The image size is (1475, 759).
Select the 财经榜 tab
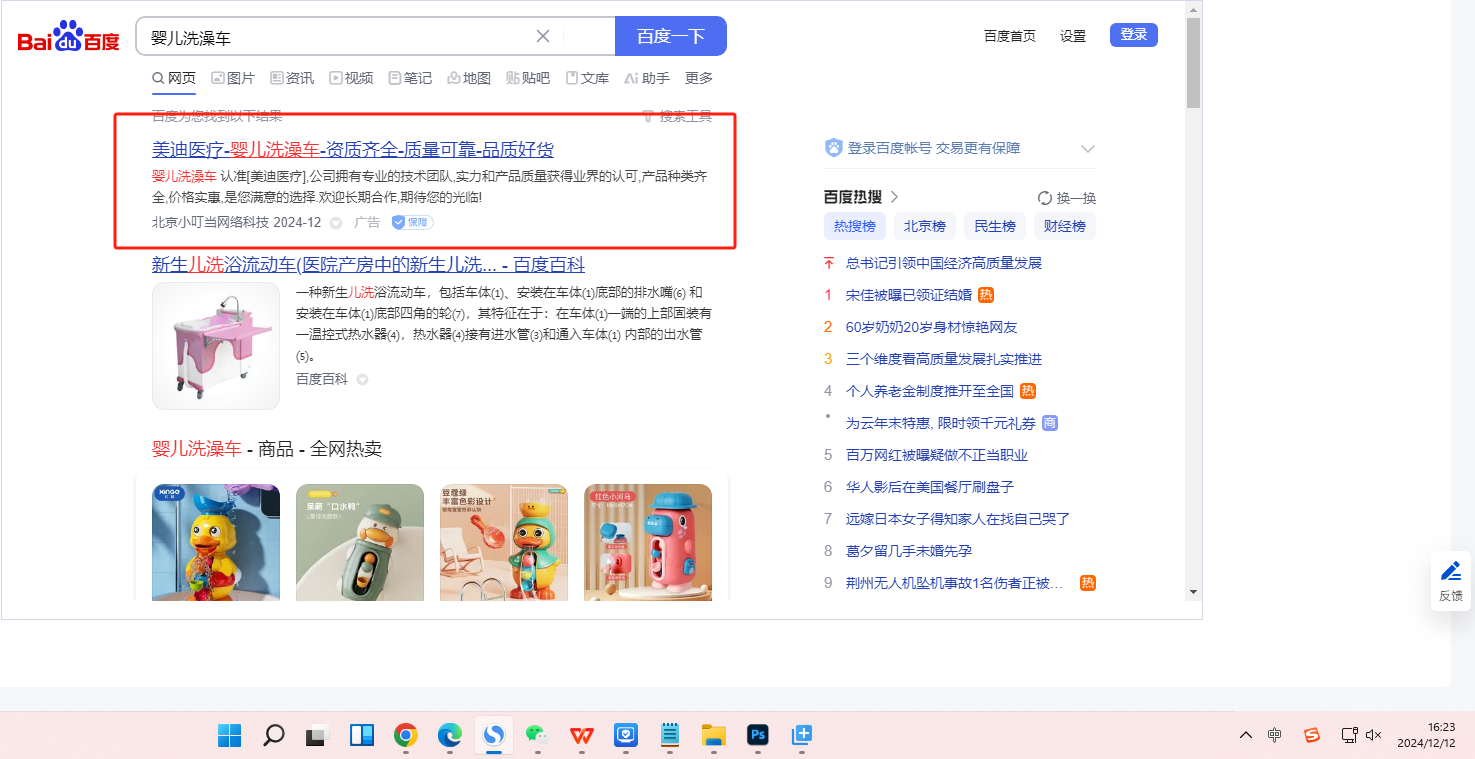(x=1065, y=226)
